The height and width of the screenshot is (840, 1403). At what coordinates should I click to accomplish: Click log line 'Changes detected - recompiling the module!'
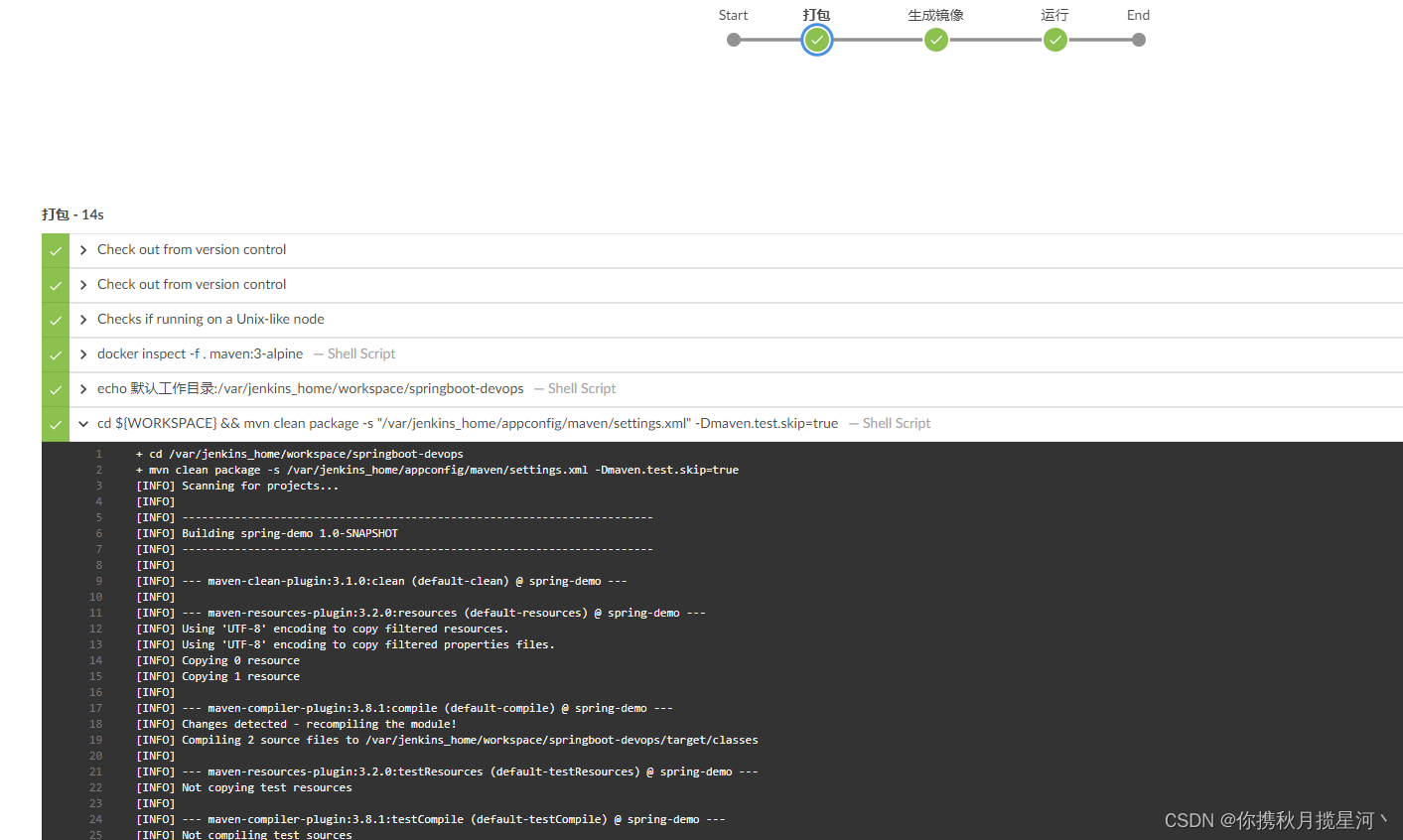(296, 724)
